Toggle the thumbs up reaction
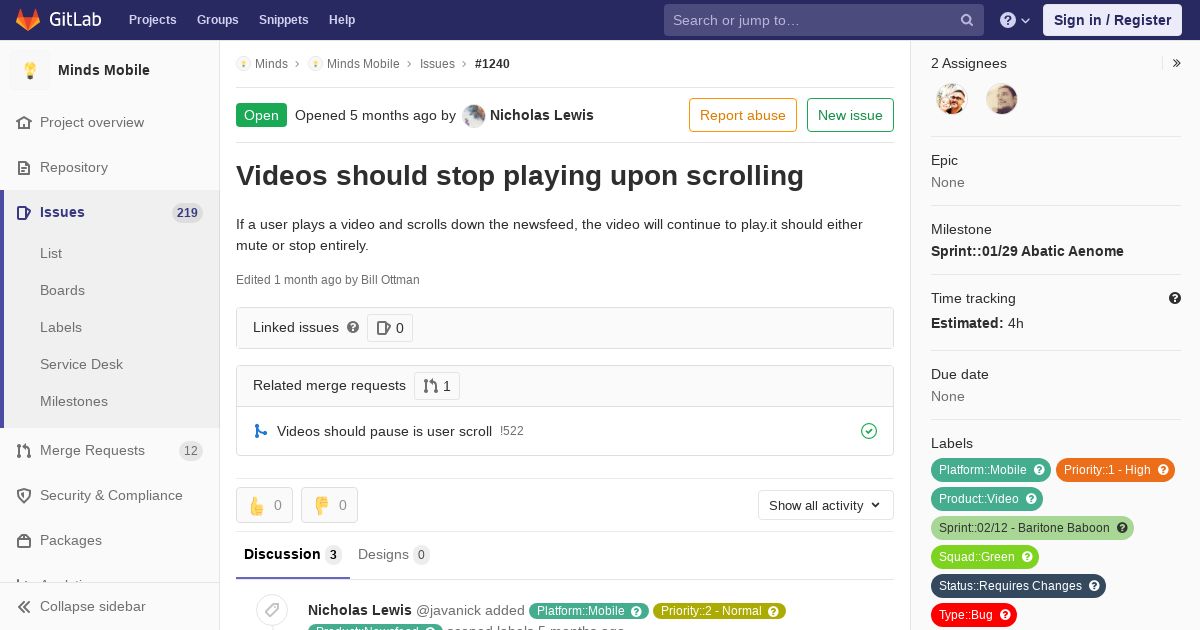The width and height of the screenshot is (1200, 630). [264, 505]
